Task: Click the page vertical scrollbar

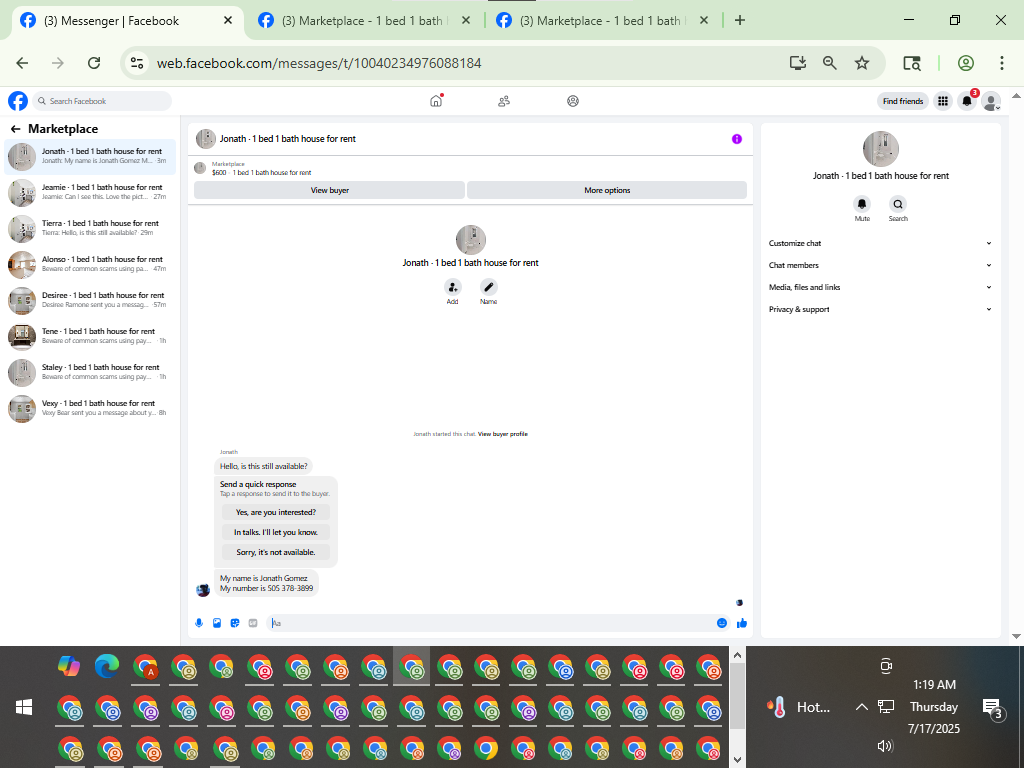Action: (x=1016, y=366)
